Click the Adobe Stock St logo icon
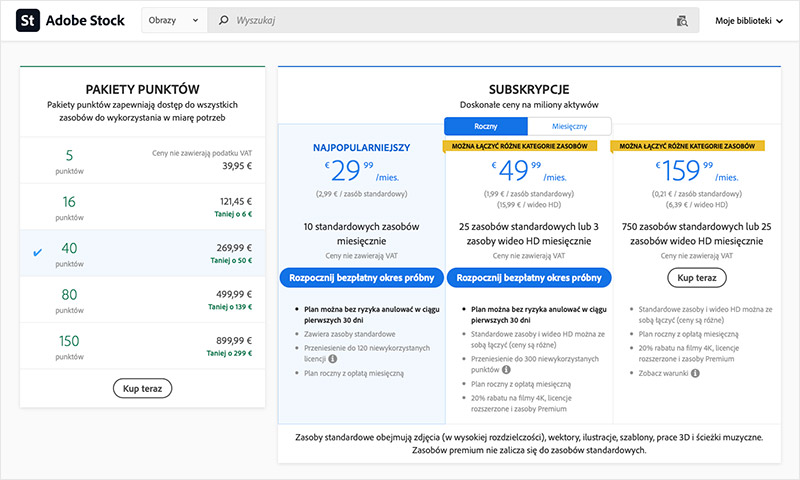Screen dimensions: 800x480 click(28, 20)
